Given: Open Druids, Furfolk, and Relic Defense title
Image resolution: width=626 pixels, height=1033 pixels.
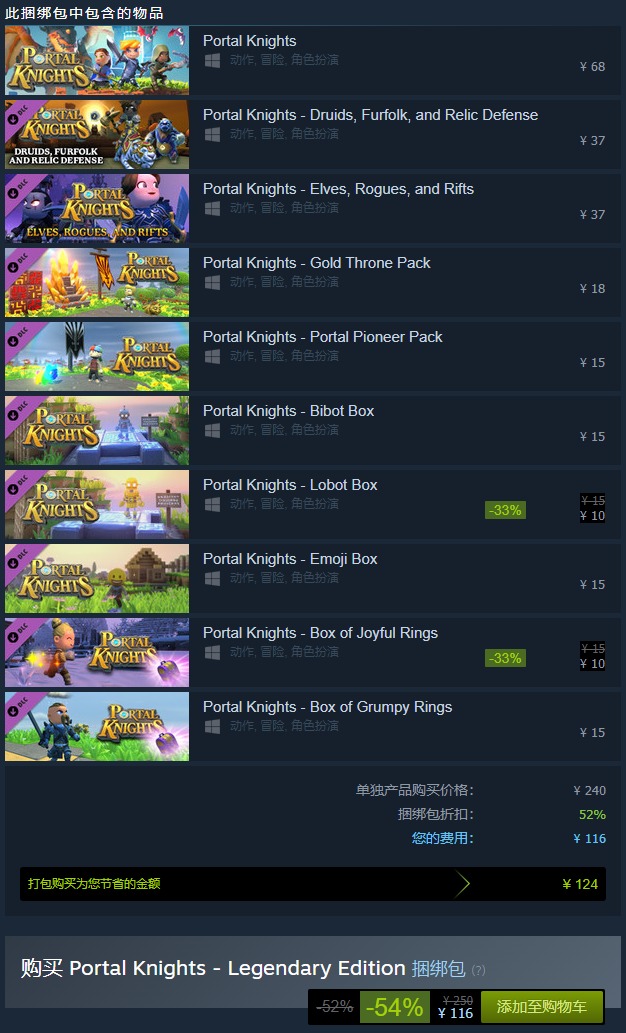Looking at the screenshot, I should pyautogui.click(x=370, y=115).
